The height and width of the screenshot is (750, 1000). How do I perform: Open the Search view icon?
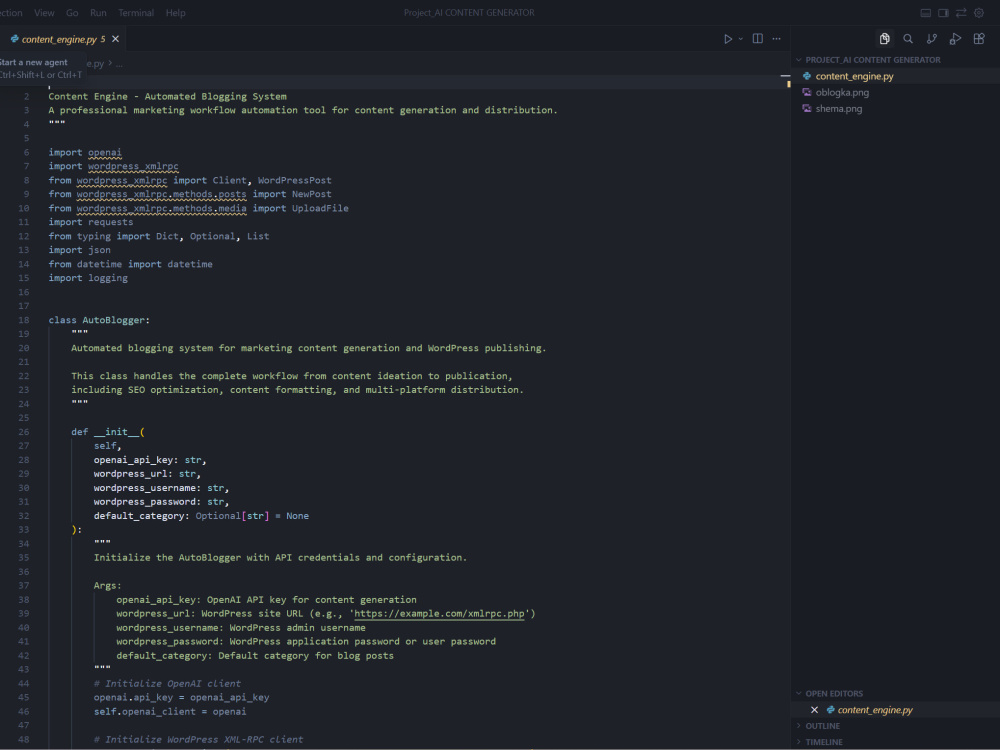coord(907,37)
